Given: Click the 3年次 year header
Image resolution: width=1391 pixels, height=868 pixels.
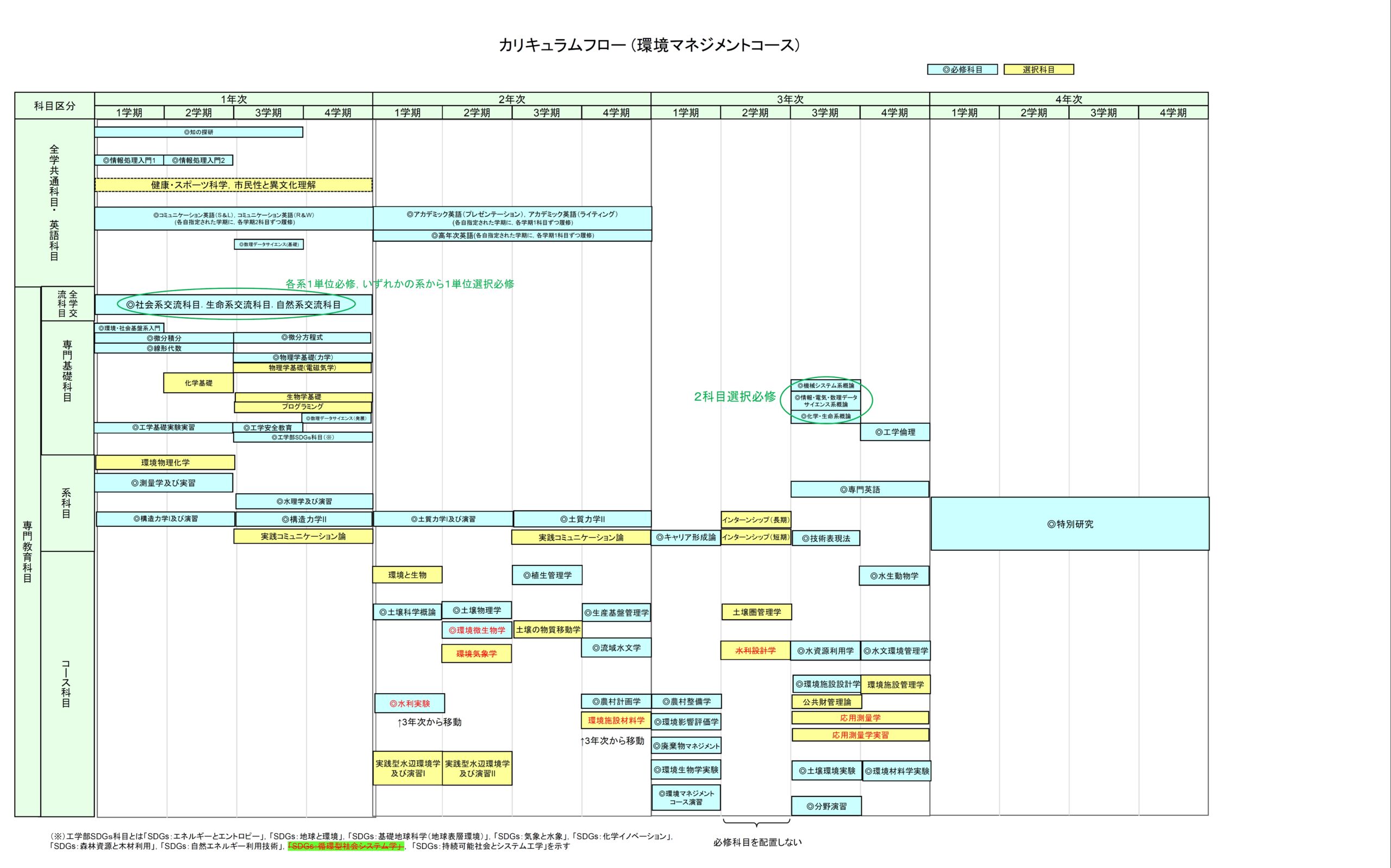Looking at the screenshot, I should [x=790, y=99].
